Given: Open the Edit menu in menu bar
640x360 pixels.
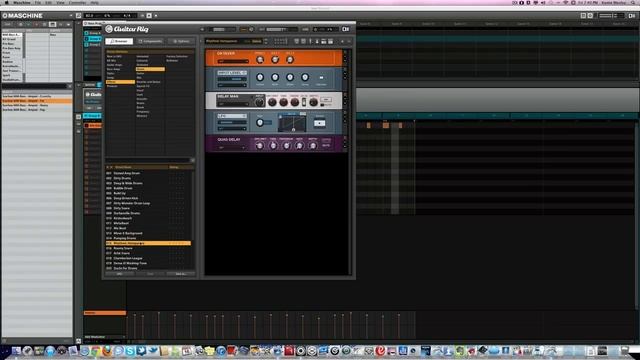Looking at the screenshot, I should [x=49, y=2].
